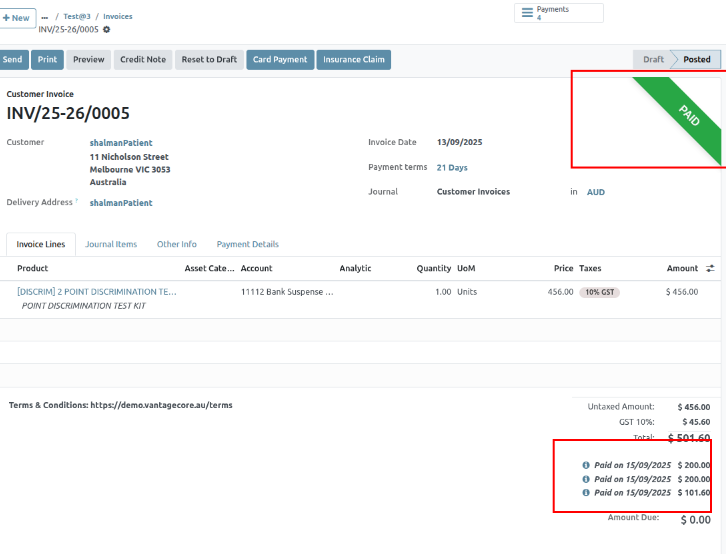
Task: Click the Insurance Claim button
Action: 353,60
